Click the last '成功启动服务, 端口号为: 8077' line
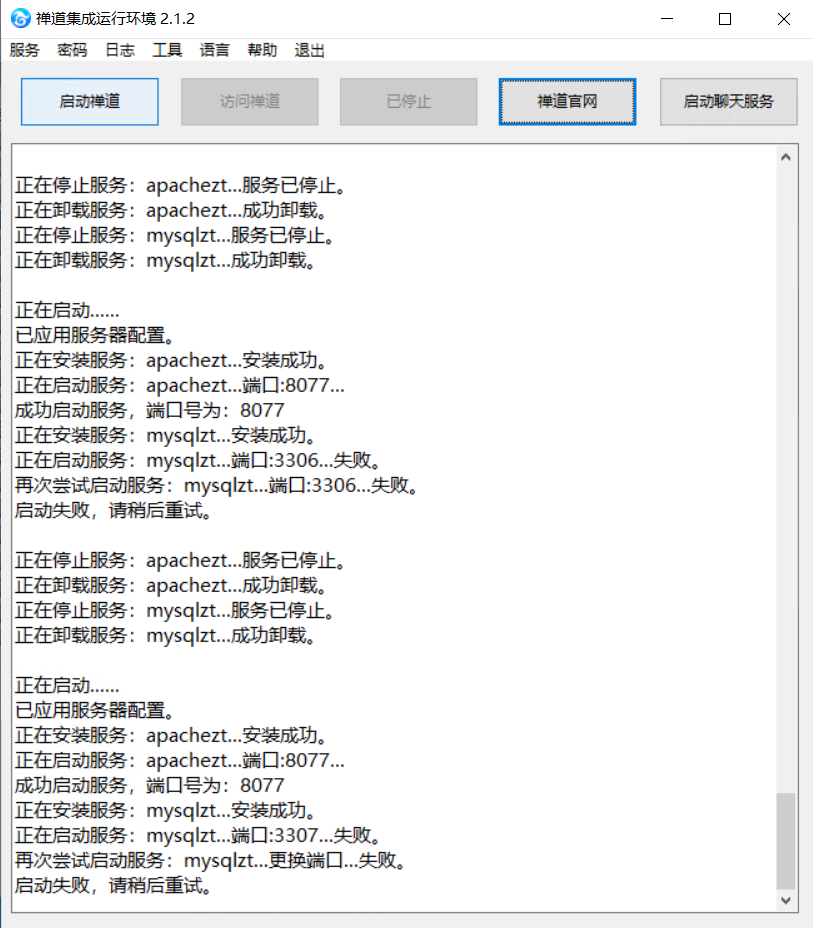The image size is (813, 928). click(x=150, y=785)
